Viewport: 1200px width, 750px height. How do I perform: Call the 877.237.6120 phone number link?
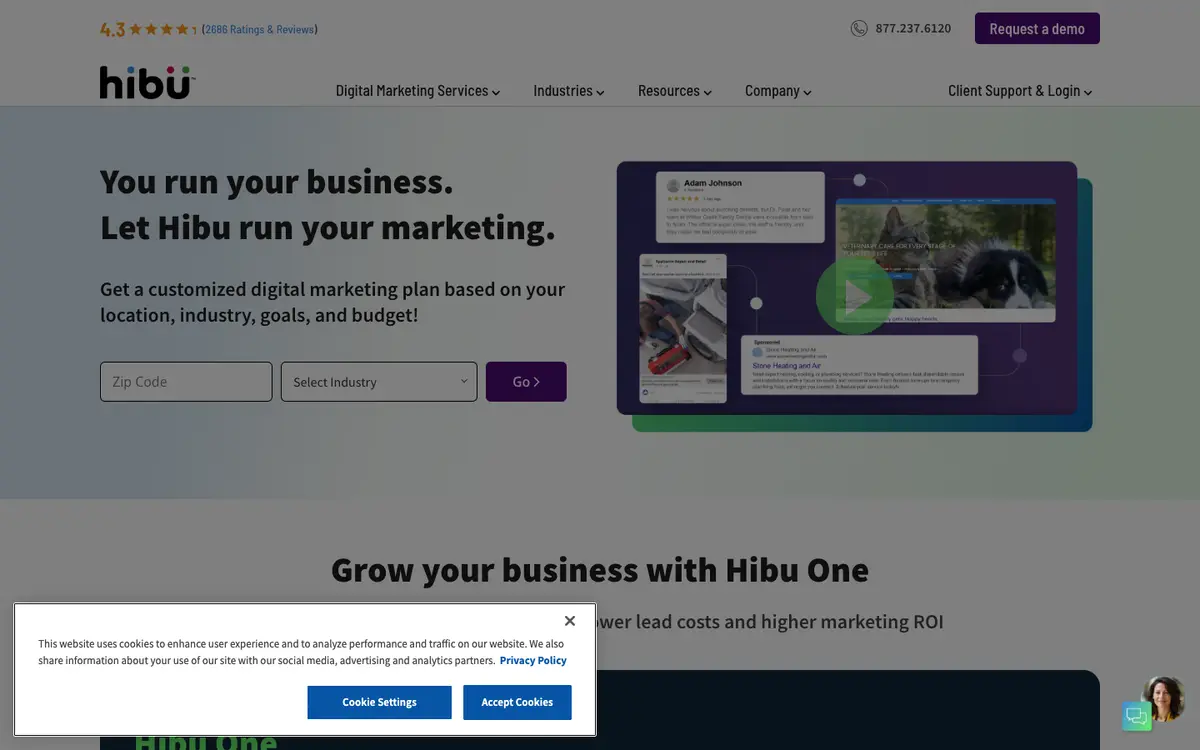point(913,29)
